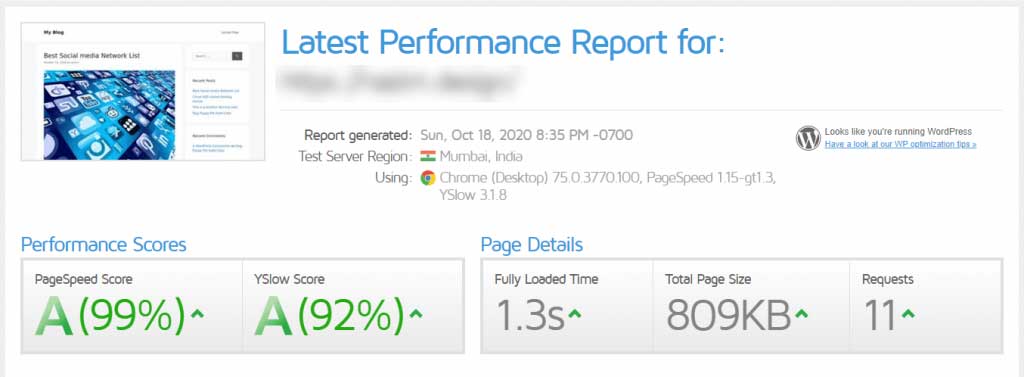This screenshot has width=1024, height=377.
Task: Click the Requests count 11
Action: coord(880,315)
